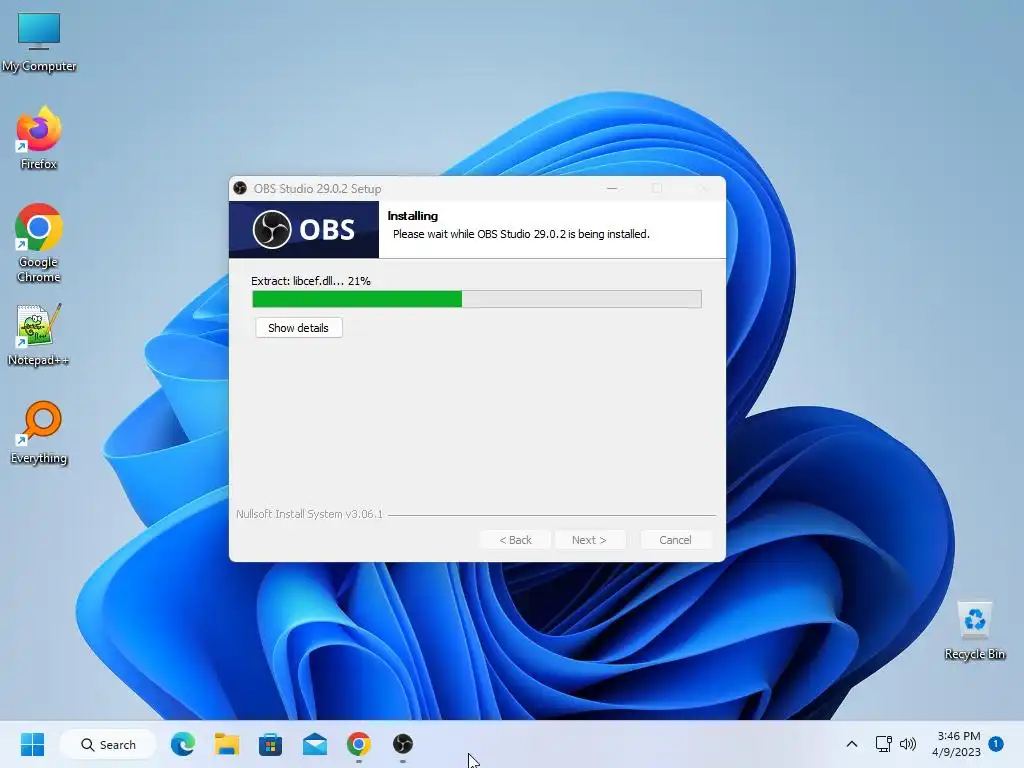Screen dimensions: 1024x768
Task: Open File Explorer from taskbar
Action: pos(227,744)
